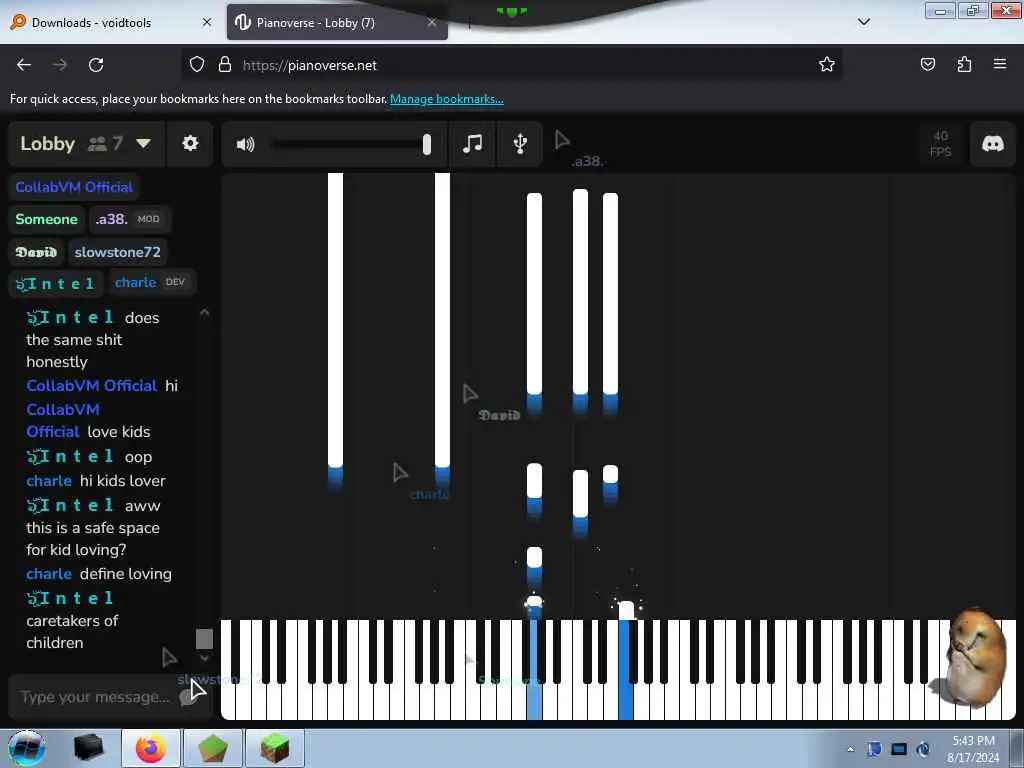Open the Manage bookmarks link
Screen dimensions: 1024x768
coord(447,99)
